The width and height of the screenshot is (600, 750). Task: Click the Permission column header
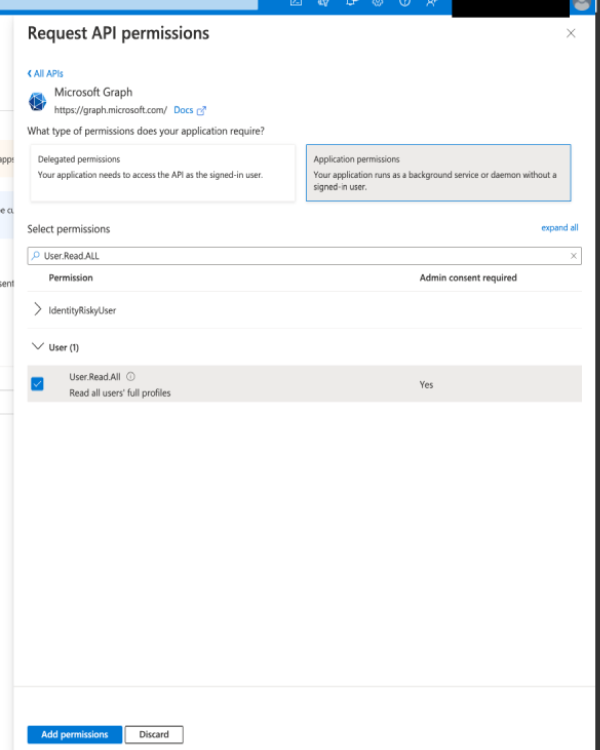(x=71, y=278)
